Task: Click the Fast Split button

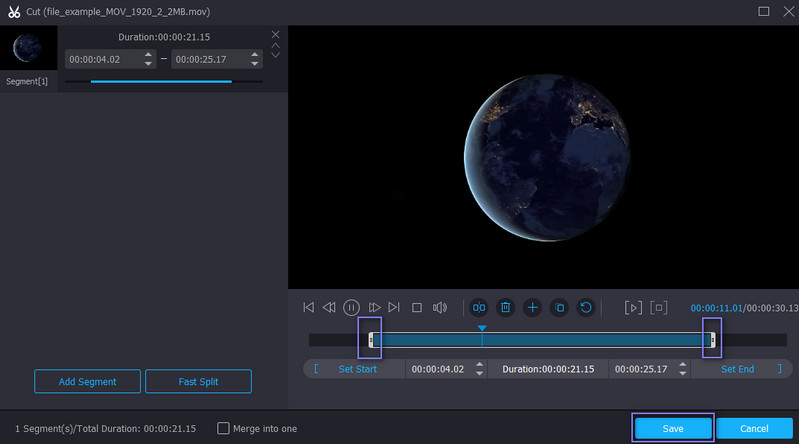Action: (x=198, y=381)
